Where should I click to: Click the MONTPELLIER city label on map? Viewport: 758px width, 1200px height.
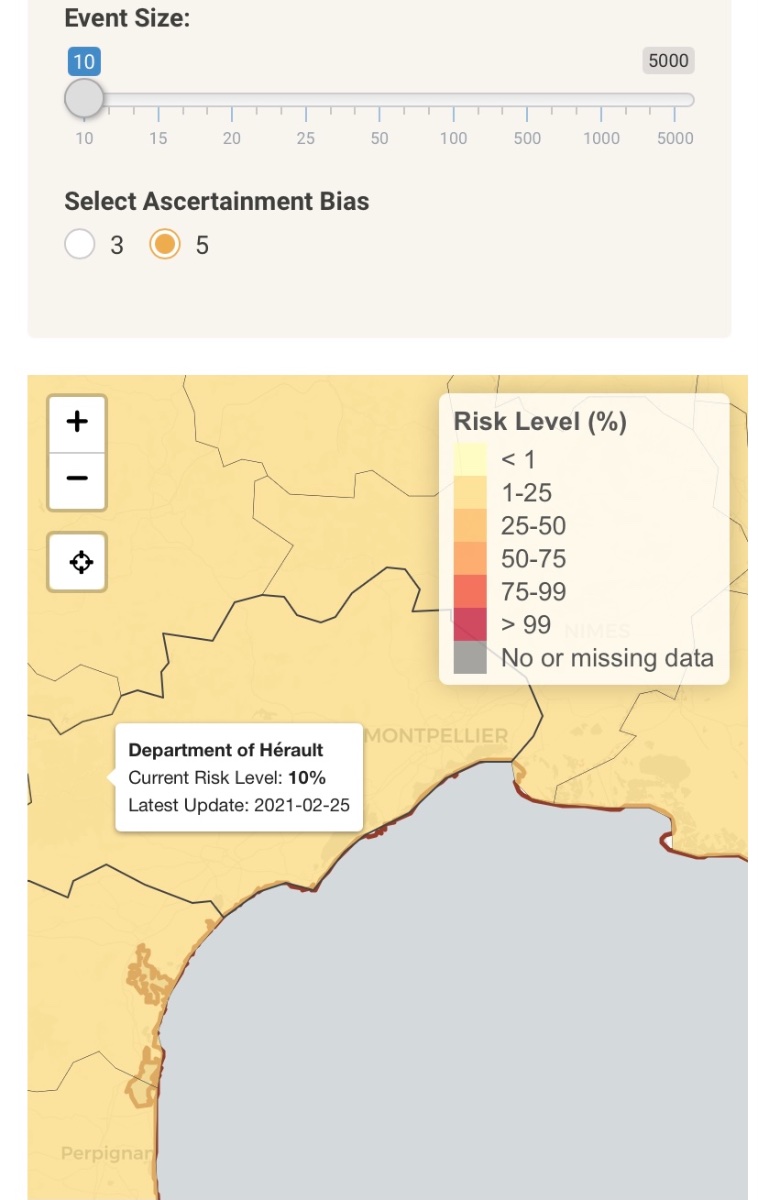click(x=436, y=736)
